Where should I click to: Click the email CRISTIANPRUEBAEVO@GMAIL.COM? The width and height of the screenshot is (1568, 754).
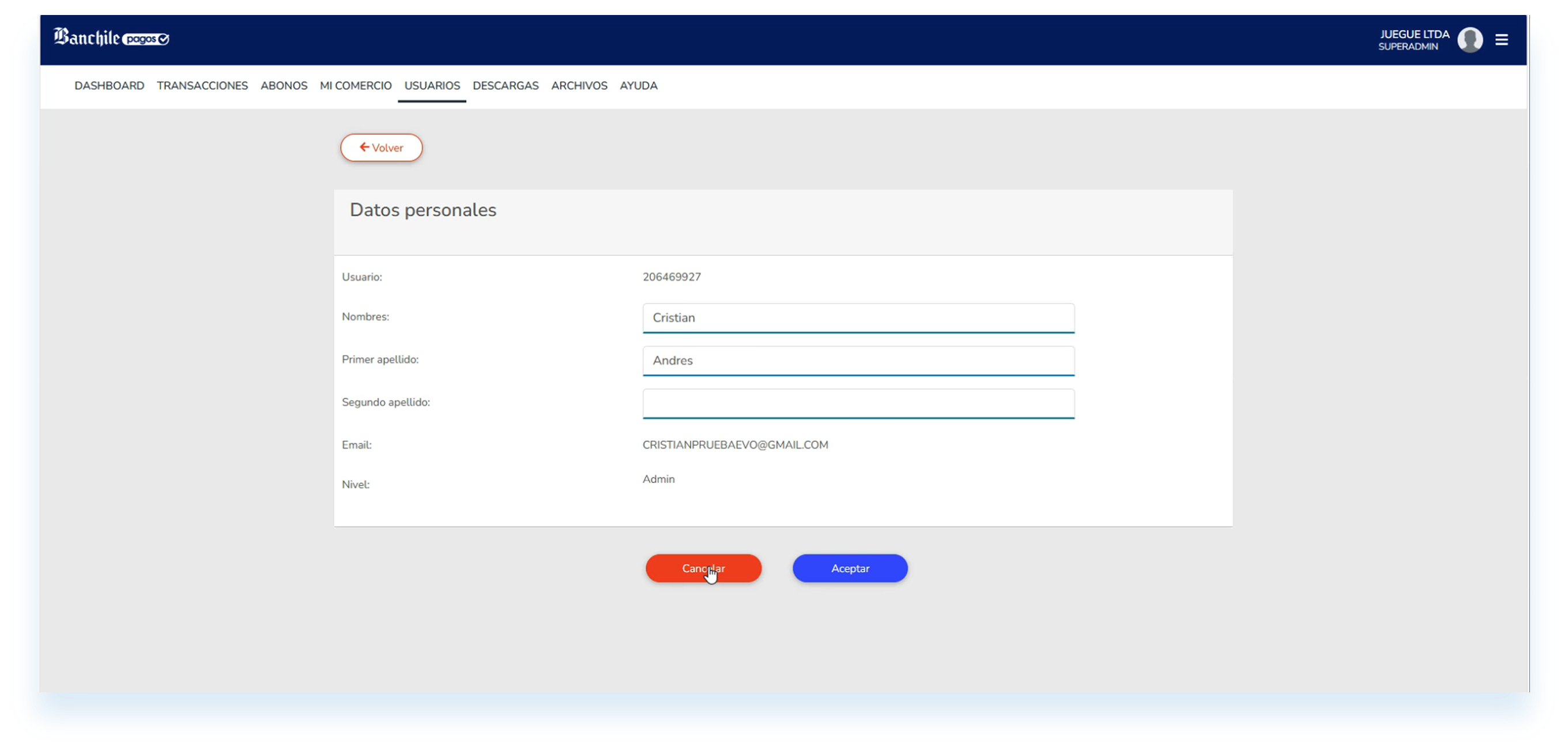pos(734,446)
